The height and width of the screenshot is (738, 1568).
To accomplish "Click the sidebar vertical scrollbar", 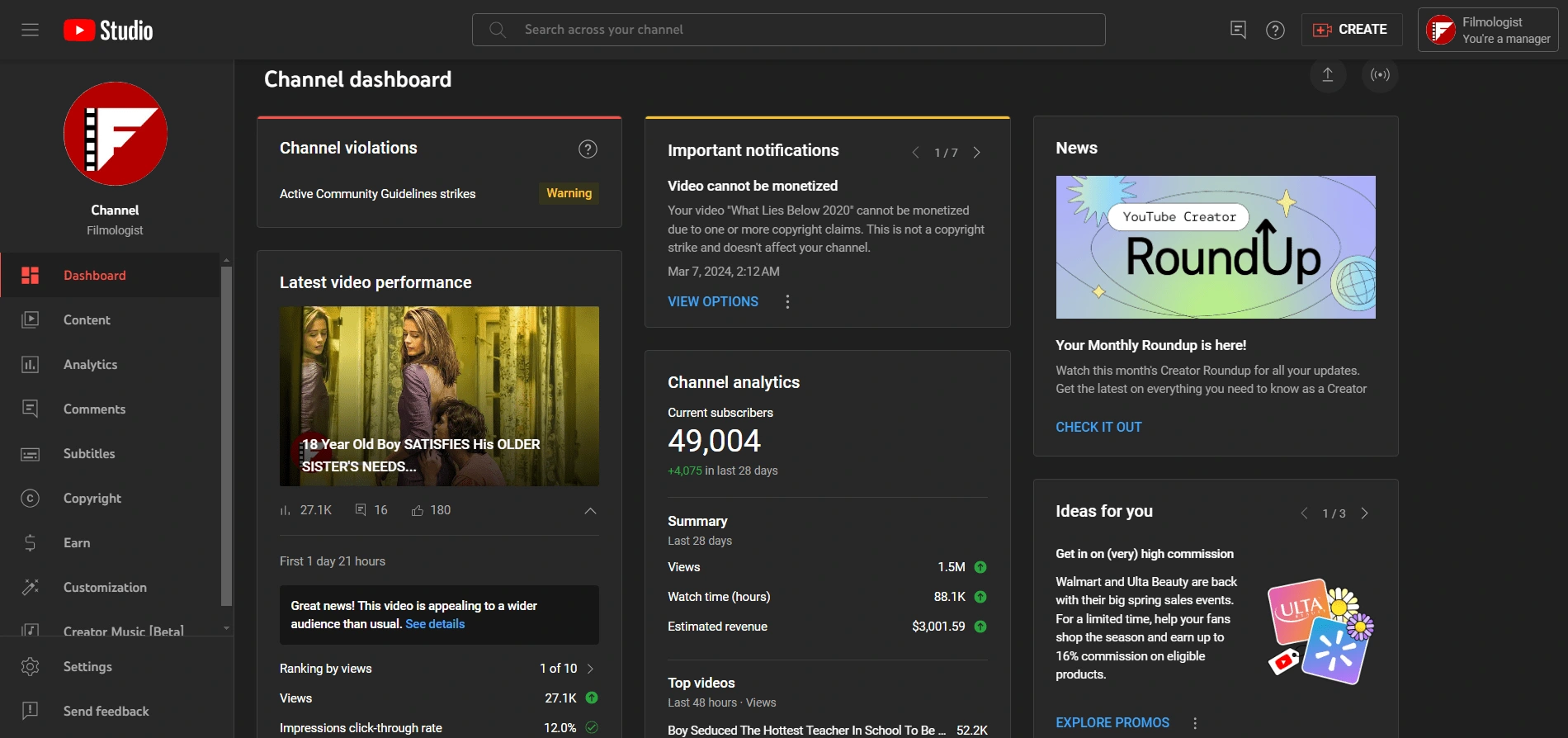I will tap(226, 436).
